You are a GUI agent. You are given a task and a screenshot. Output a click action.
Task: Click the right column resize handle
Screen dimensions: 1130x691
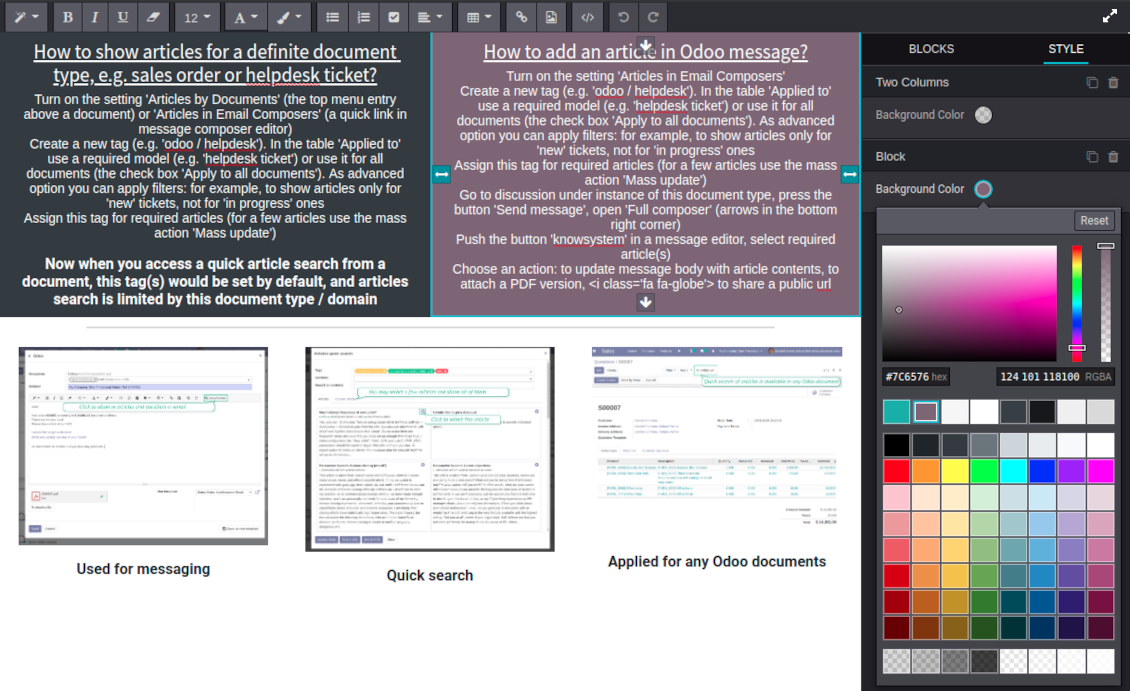pyautogui.click(x=850, y=174)
